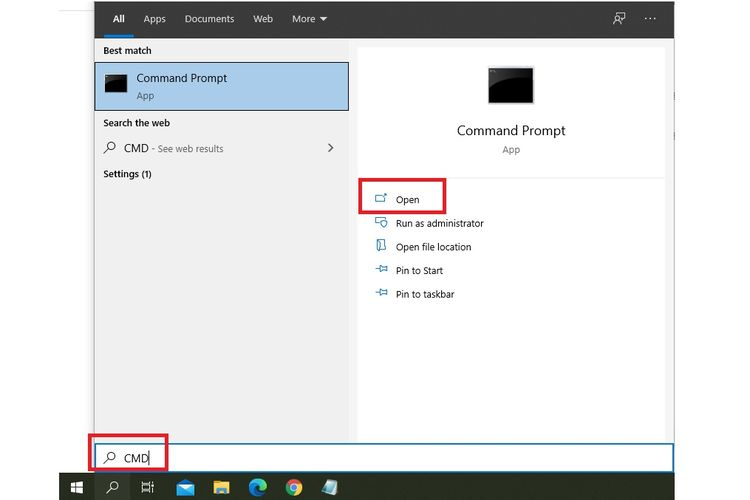Pin Command Prompt to taskbar

click(x=424, y=295)
